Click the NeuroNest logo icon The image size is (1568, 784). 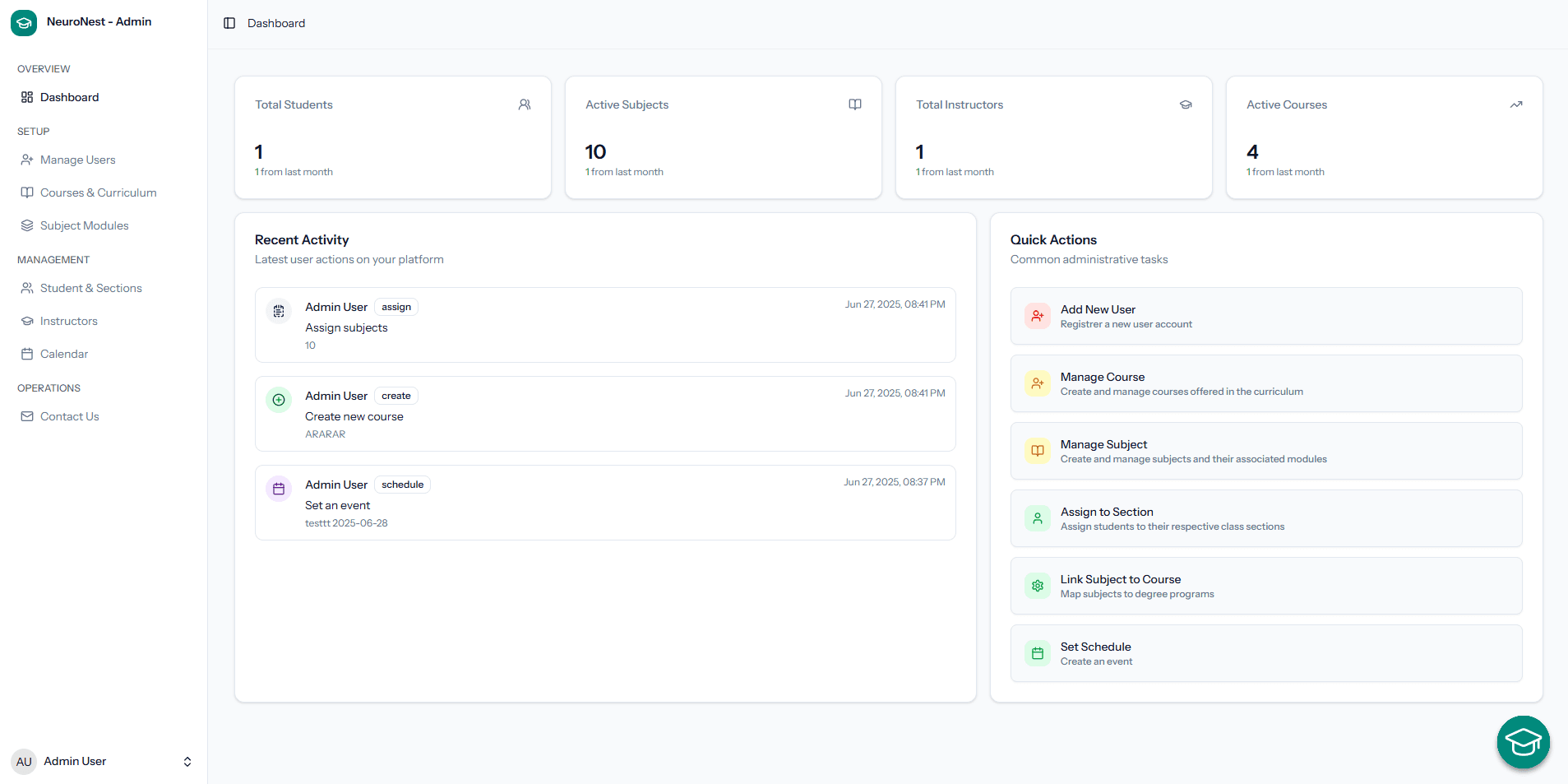24,23
